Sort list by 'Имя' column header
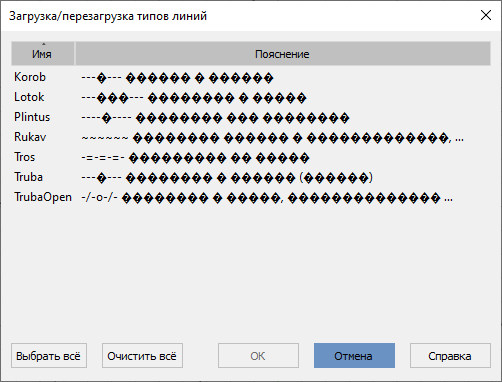This screenshot has width=502, height=382. 43,54
